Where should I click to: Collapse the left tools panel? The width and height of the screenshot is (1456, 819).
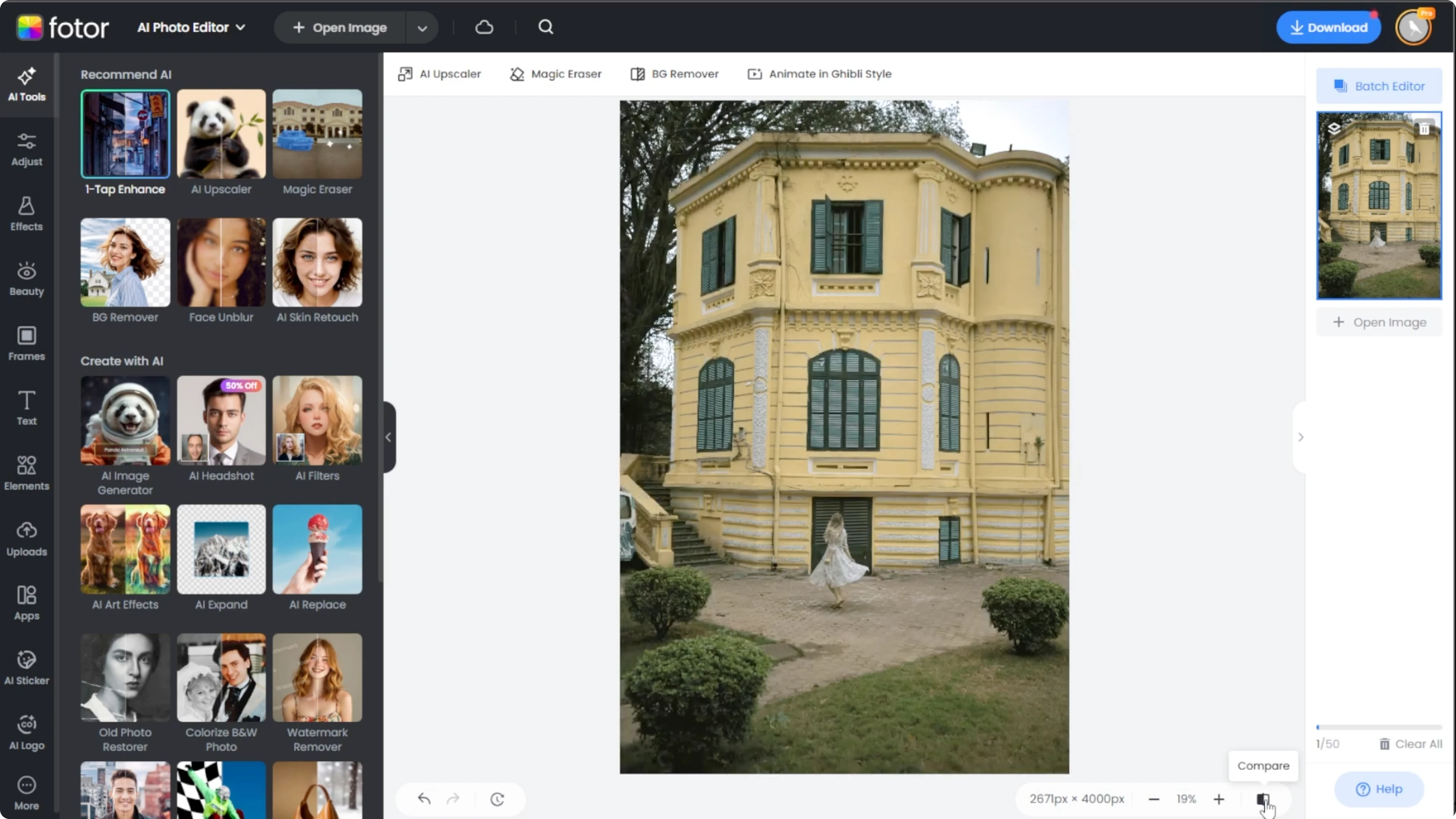388,437
